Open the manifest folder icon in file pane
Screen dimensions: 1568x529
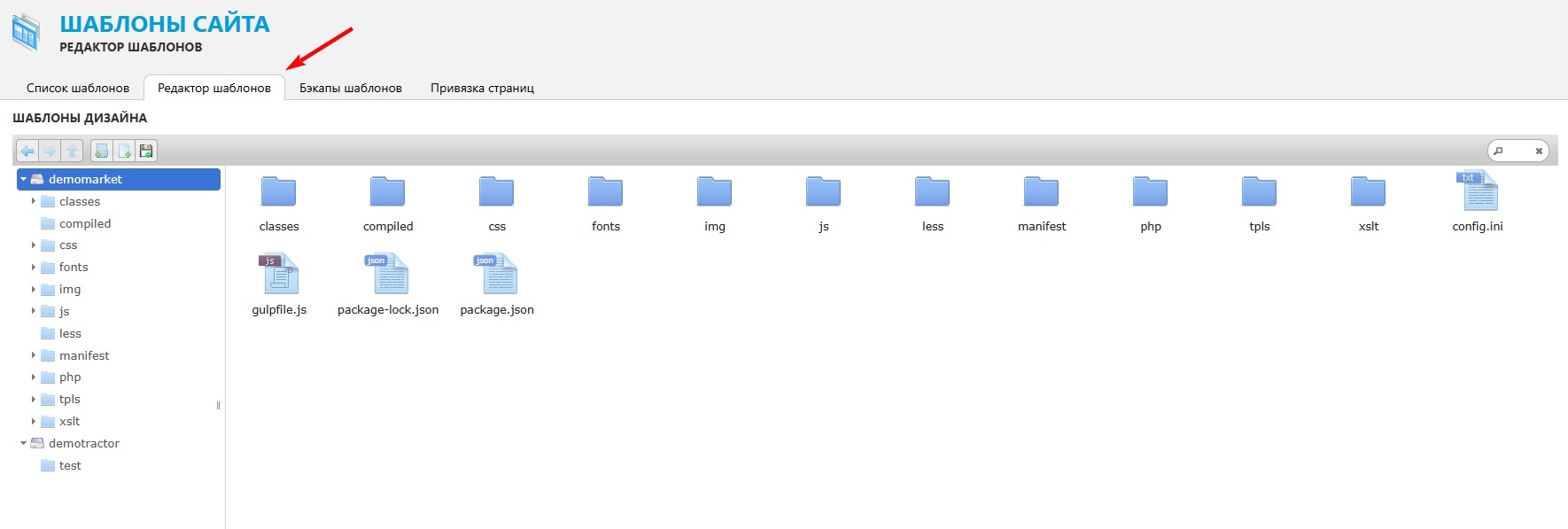click(1041, 191)
